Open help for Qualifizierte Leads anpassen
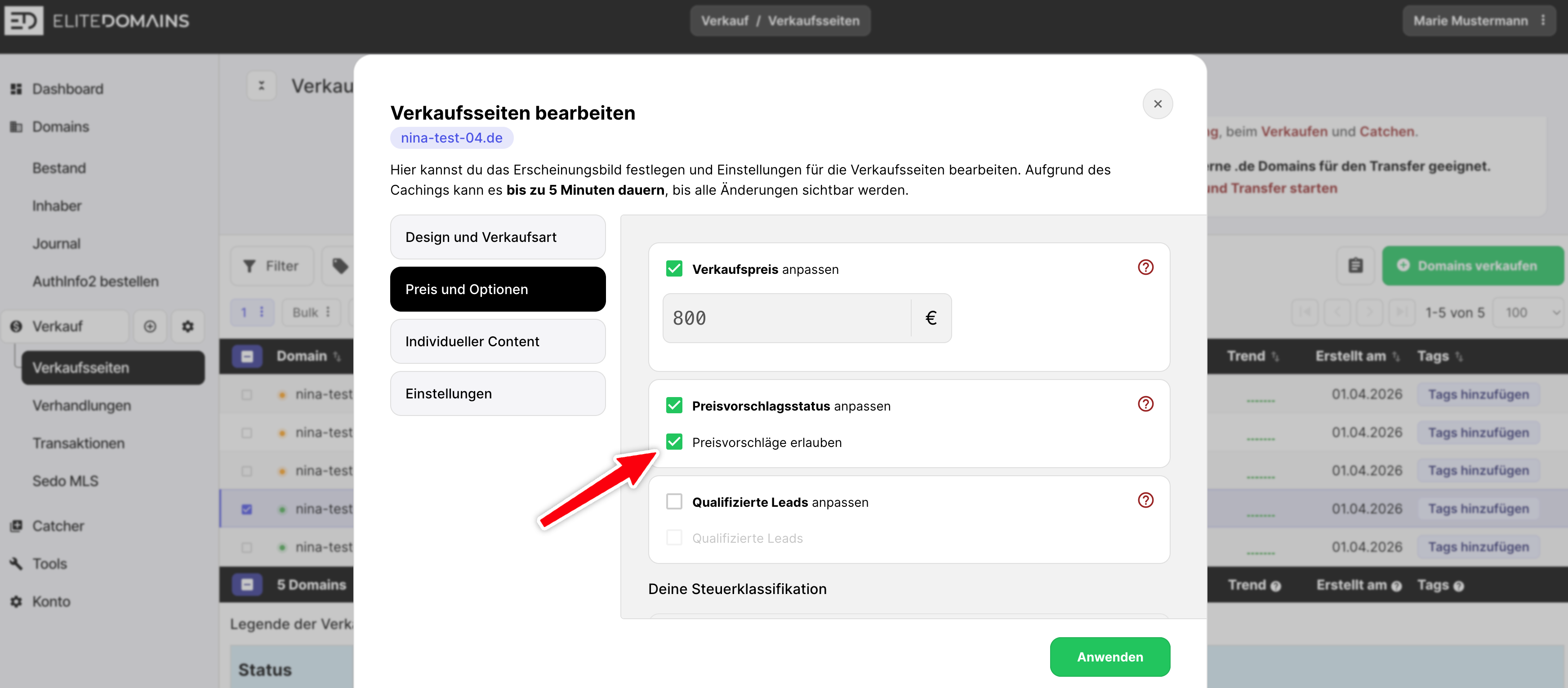Viewport: 1568px width, 688px height. [1145, 500]
